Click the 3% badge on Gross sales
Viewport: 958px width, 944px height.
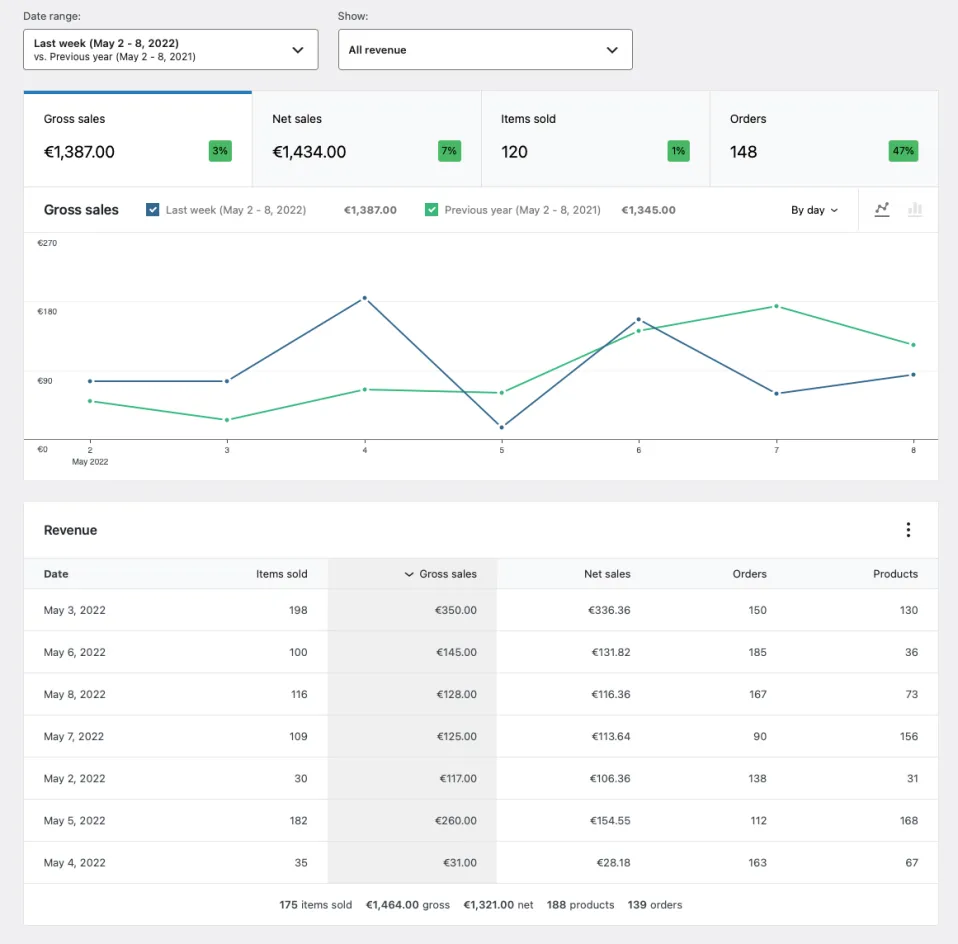(220, 151)
